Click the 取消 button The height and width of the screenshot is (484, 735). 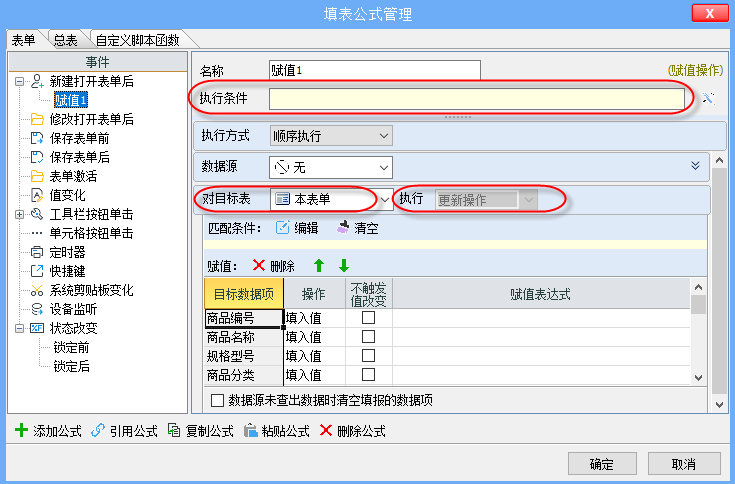[x=684, y=464]
